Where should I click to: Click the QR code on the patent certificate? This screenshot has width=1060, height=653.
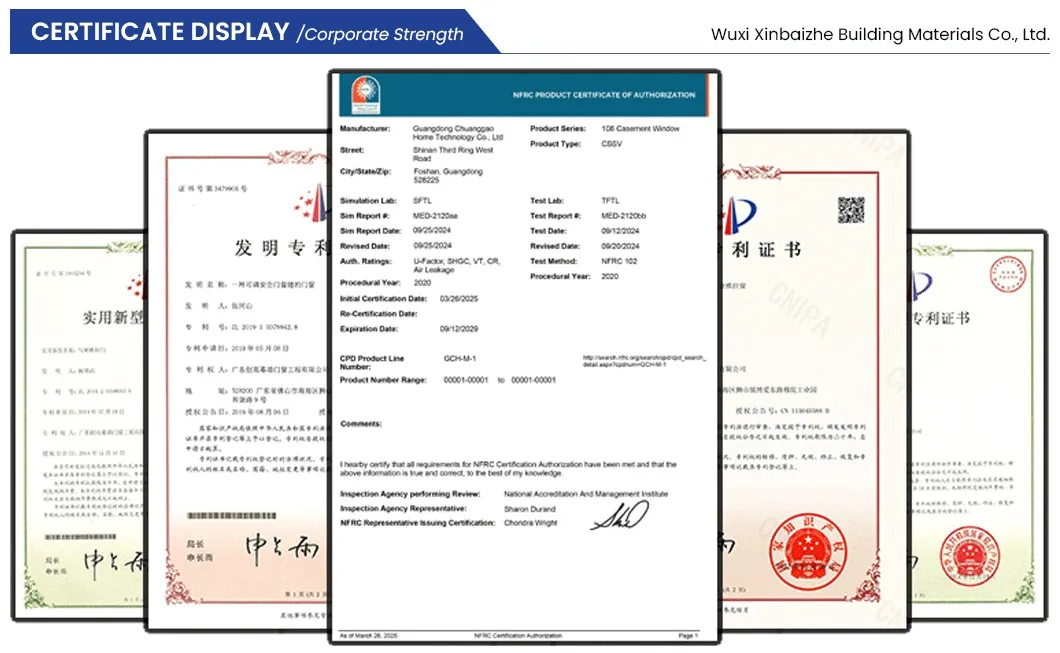click(851, 210)
